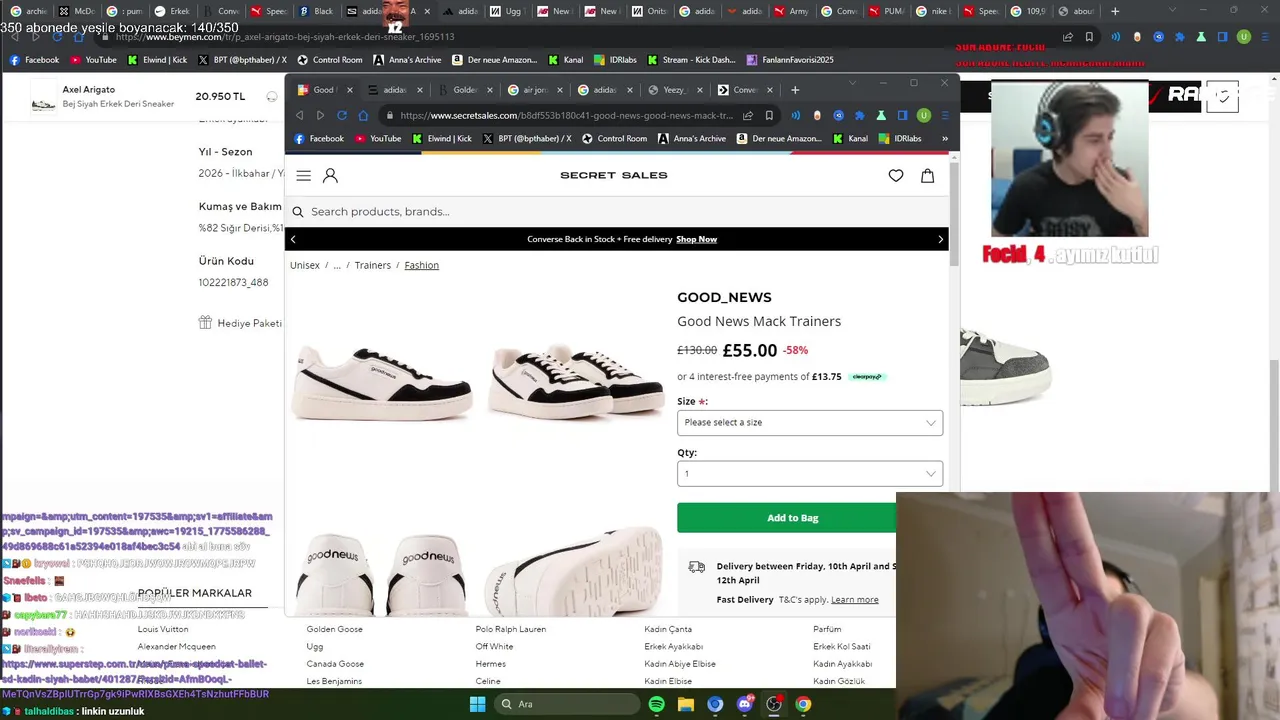The image size is (1280, 720).
Task: Advance promo banner with right arrow
Action: (940, 239)
